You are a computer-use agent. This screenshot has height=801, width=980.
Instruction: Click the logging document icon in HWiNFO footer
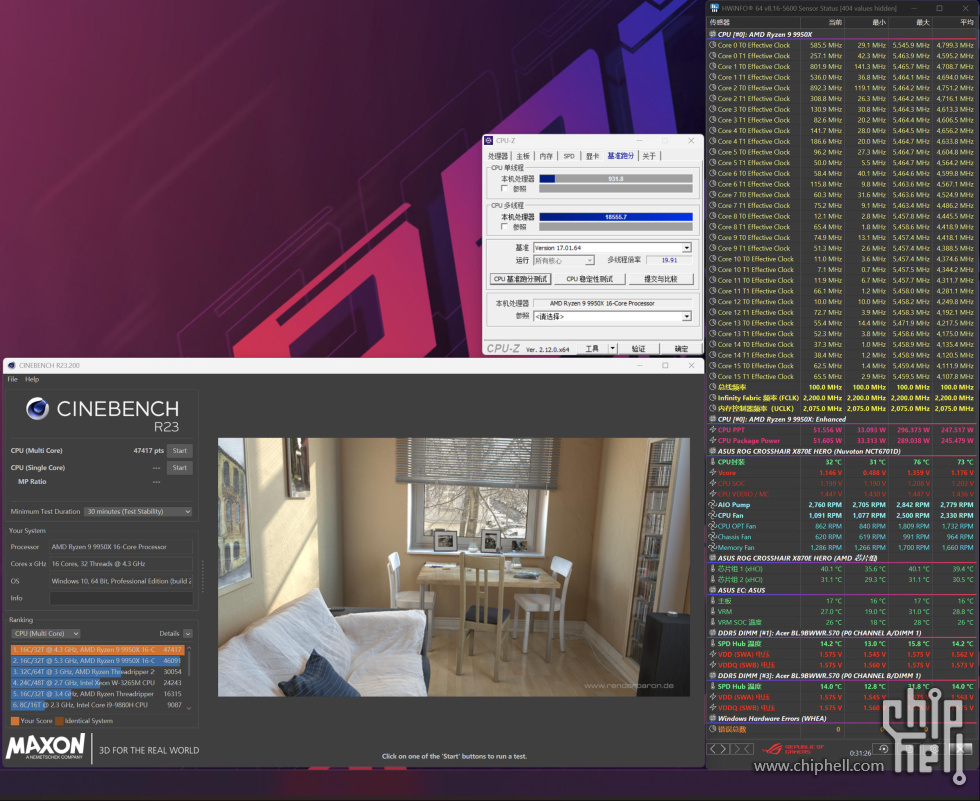[909, 749]
